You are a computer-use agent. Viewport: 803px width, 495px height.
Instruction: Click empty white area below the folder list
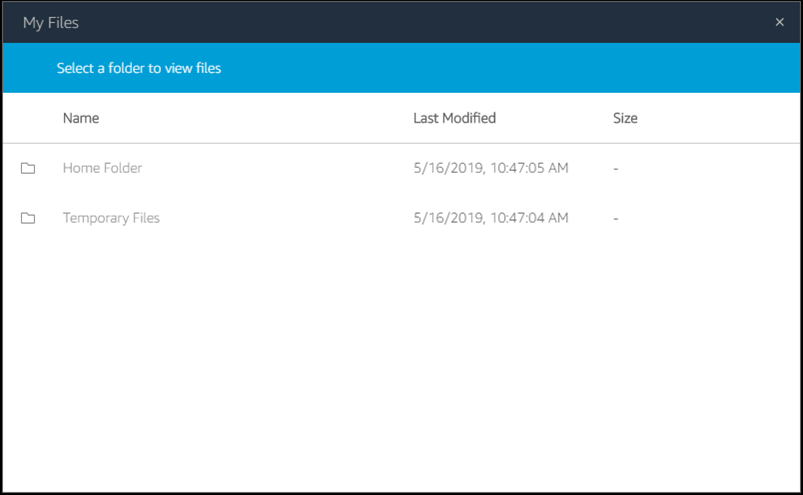coord(400,370)
